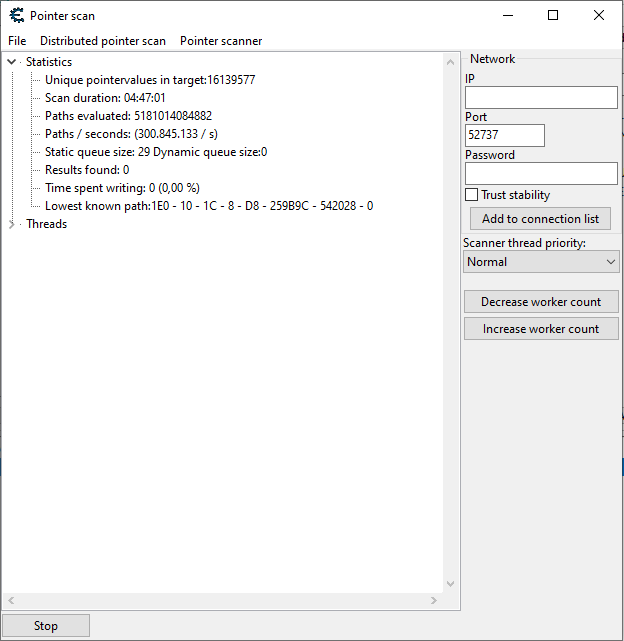Select the Scan duration row
Screen dimensions: 624x641
[105, 98]
